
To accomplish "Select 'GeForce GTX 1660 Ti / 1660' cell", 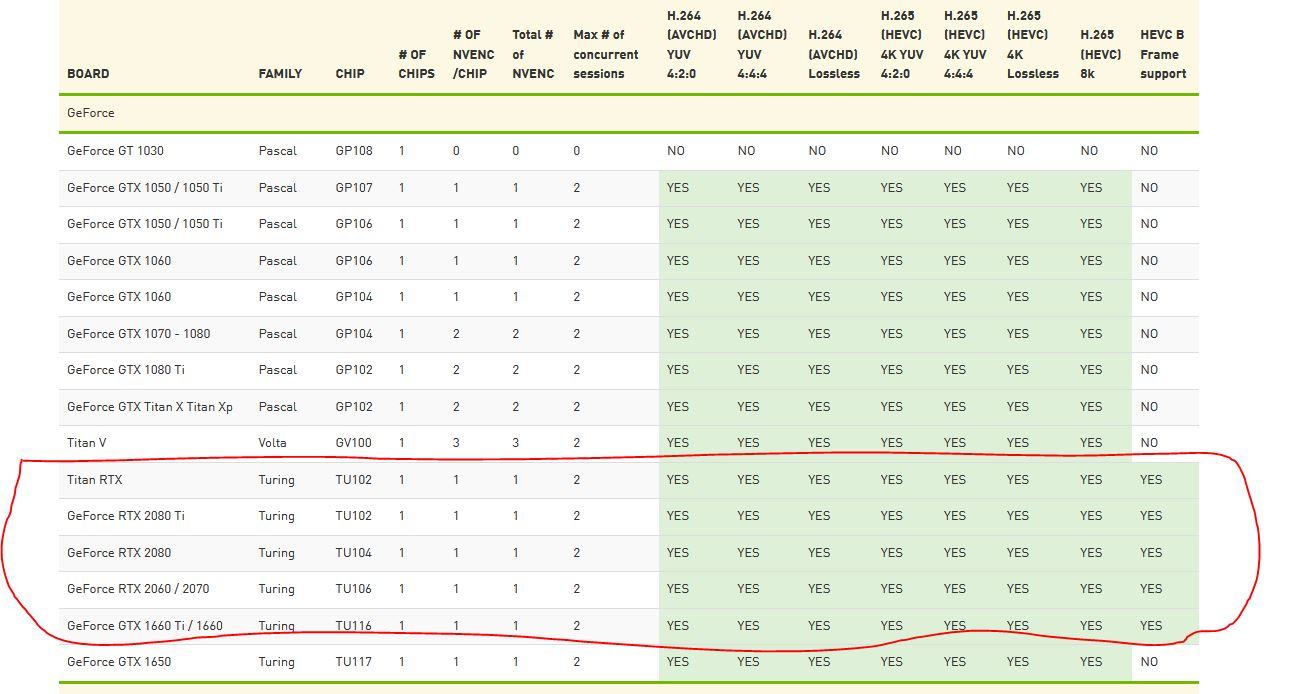I will click(x=145, y=626).
